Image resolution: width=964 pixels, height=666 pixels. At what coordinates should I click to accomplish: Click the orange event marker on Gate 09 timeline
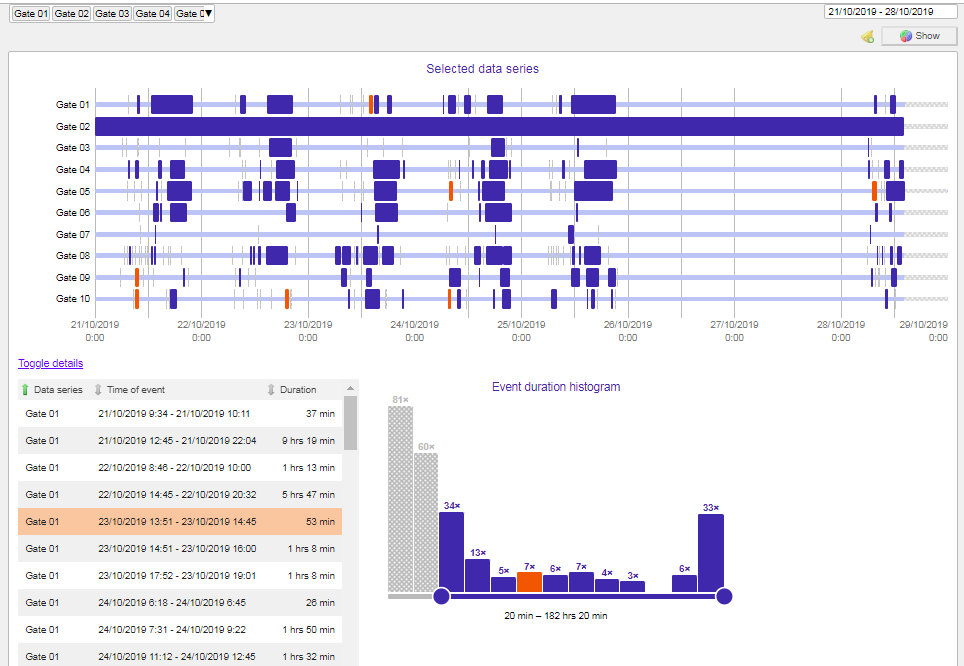point(137,277)
